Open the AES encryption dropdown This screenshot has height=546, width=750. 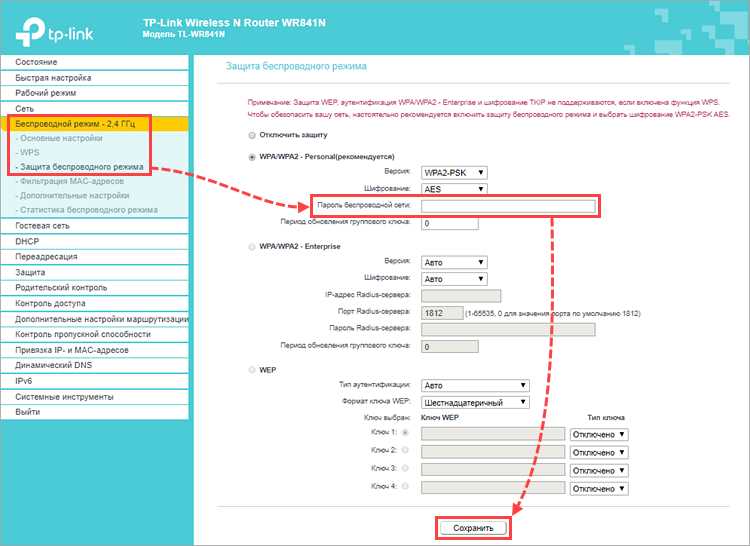pyautogui.click(x=454, y=189)
